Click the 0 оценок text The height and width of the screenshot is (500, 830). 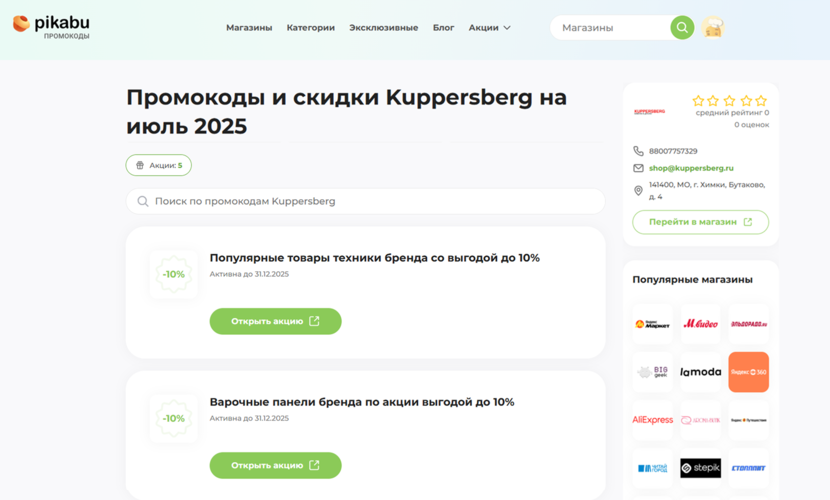pyautogui.click(x=751, y=125)
